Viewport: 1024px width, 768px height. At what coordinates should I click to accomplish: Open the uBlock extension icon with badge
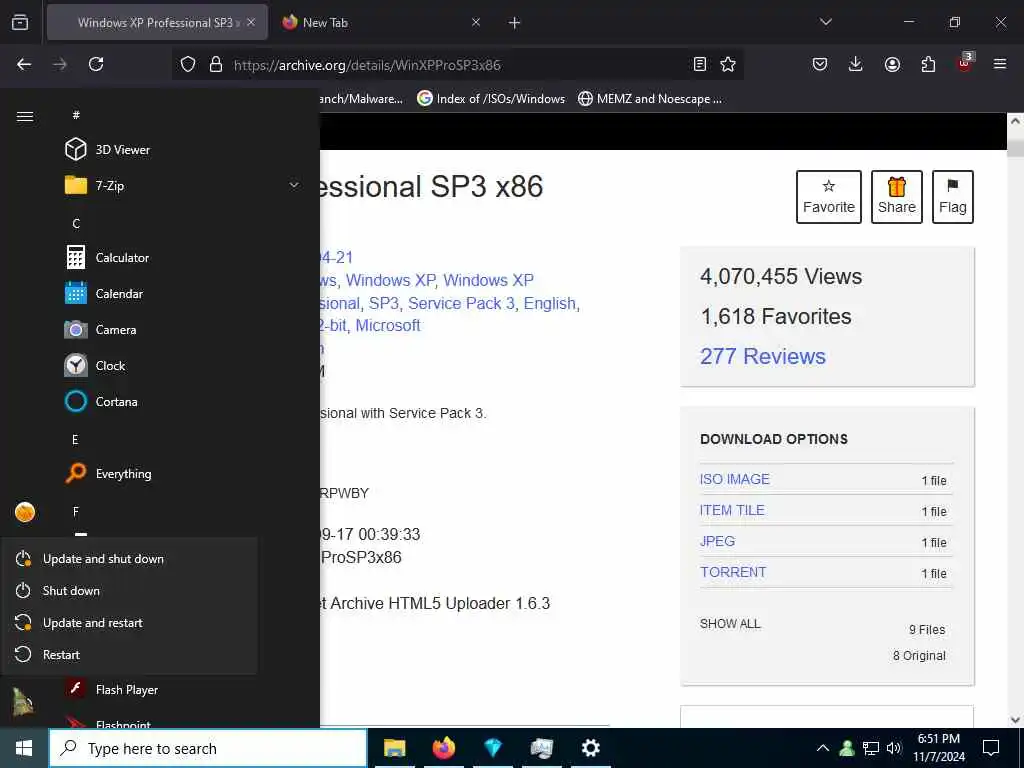tap(965, 62)
